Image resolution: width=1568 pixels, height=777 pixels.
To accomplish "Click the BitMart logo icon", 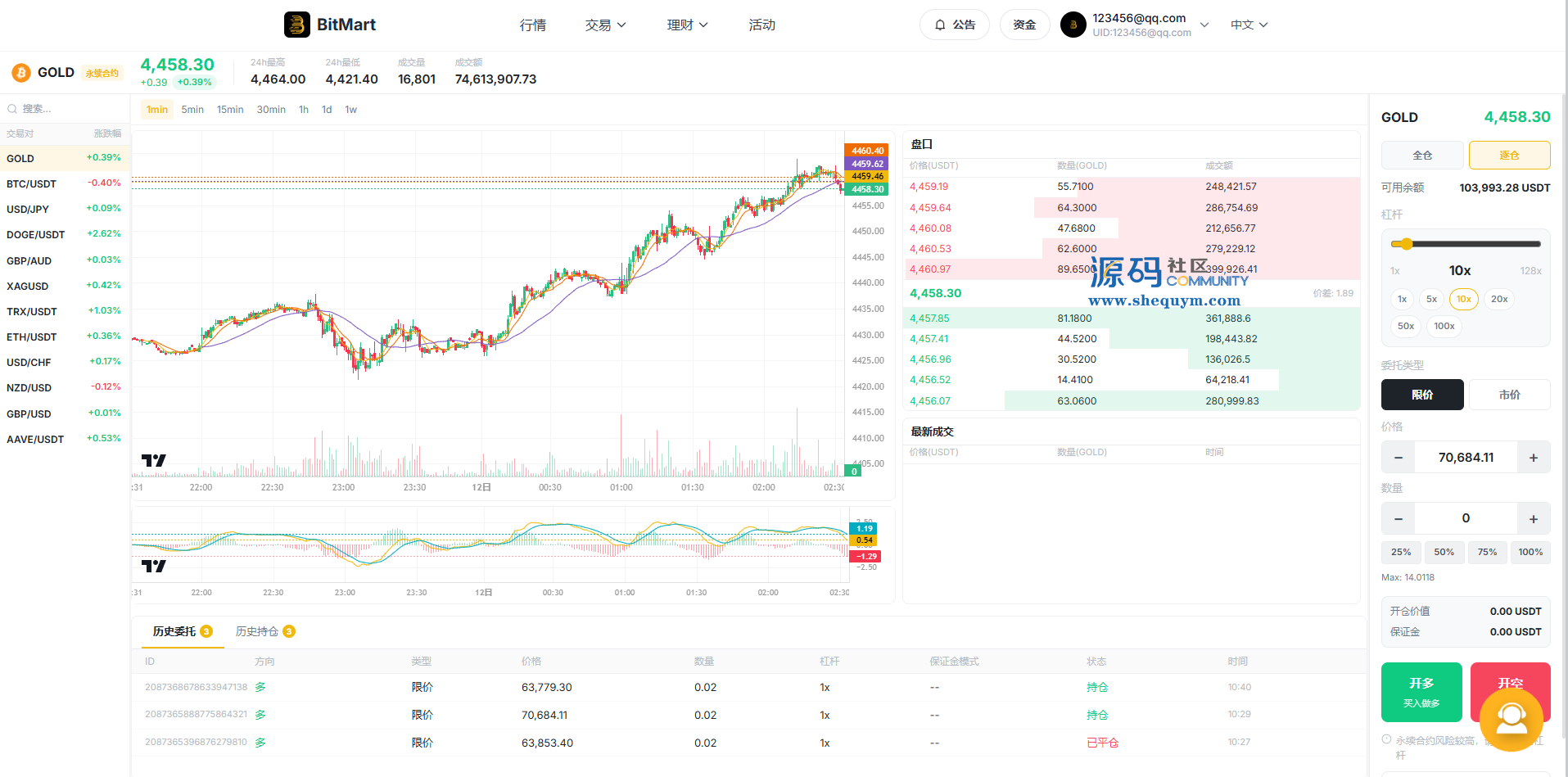I will tap(296, 25).
